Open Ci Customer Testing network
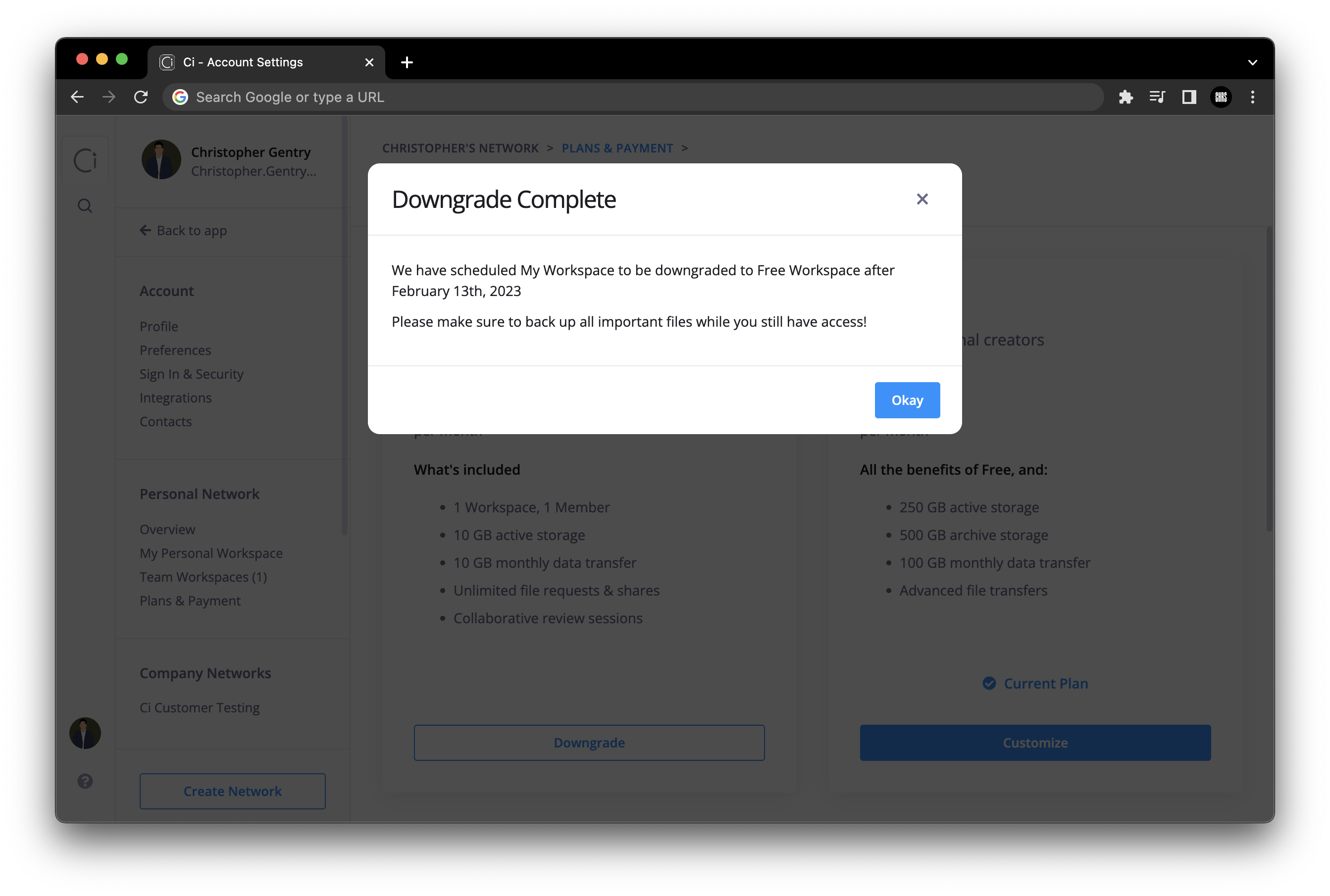 [200, 707]
